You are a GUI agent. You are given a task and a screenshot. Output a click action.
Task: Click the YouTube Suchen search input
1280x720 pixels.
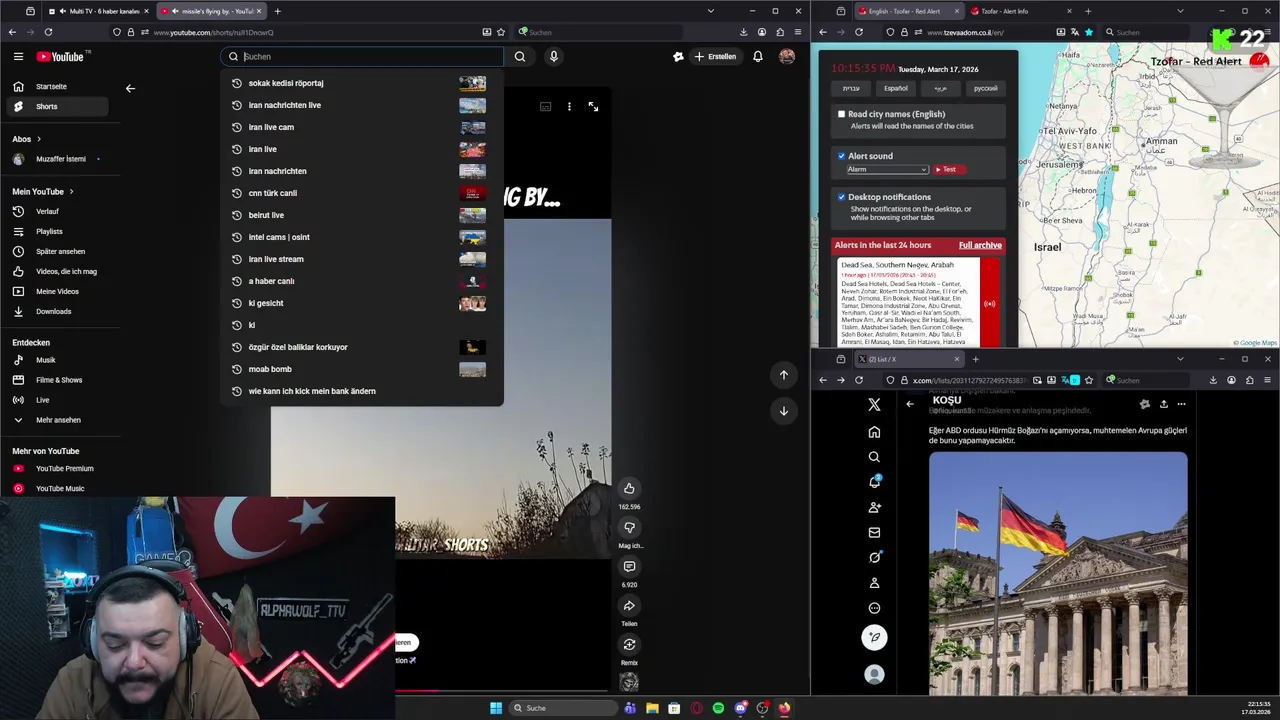(x=360, y=57)
